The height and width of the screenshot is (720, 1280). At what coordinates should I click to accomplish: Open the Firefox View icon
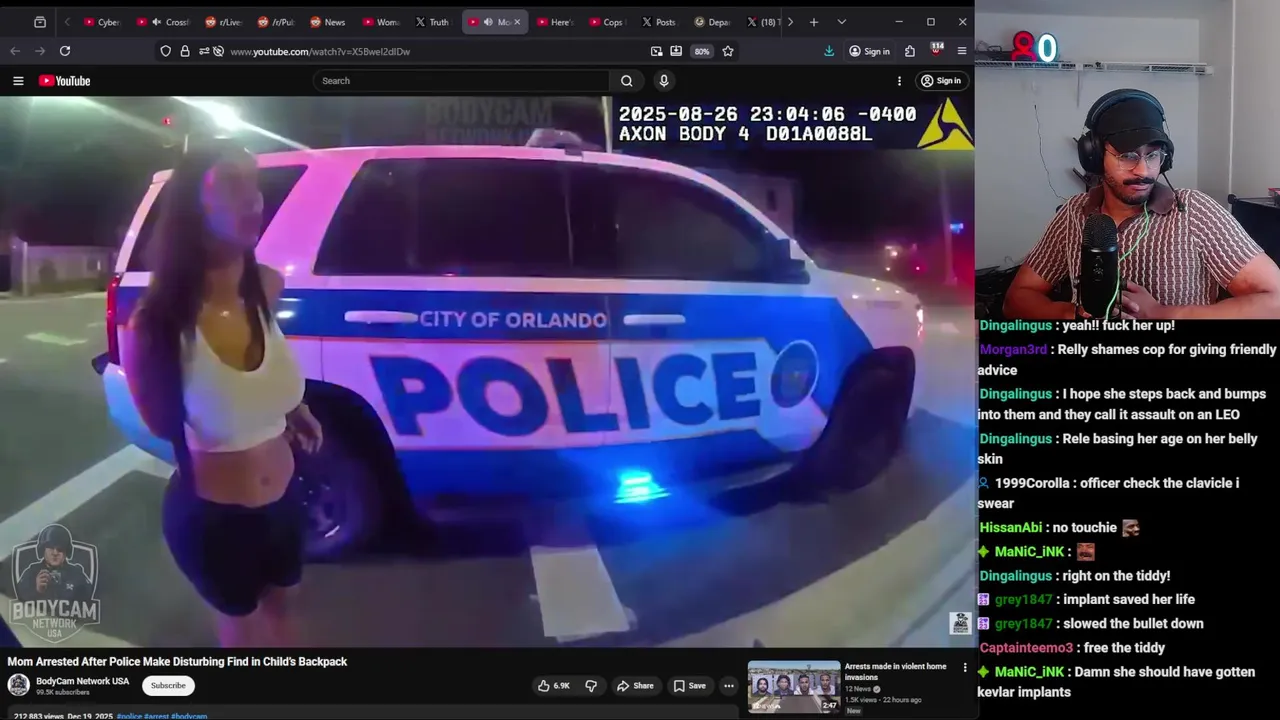[x=40, y=22]
